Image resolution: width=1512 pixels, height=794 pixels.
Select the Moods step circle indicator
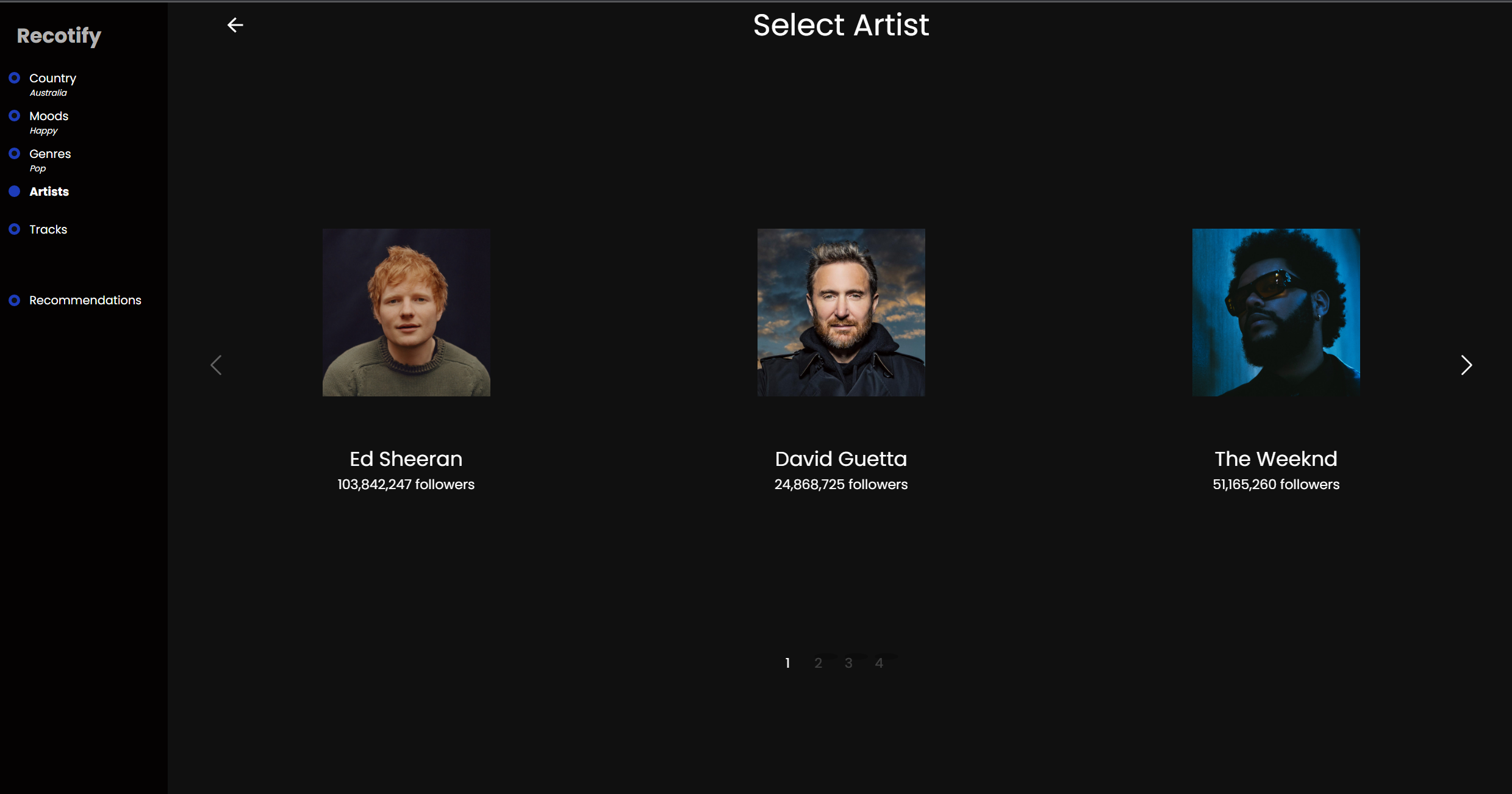tap(14, 116)
